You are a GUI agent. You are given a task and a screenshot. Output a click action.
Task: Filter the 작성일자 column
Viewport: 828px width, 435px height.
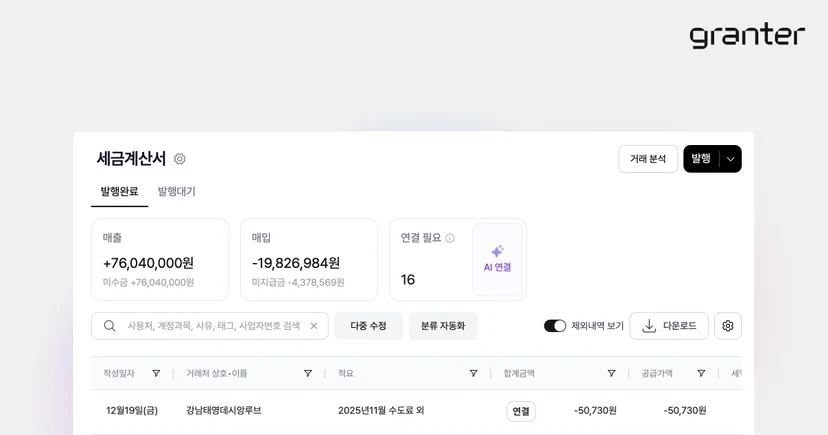[x=156, y=373]
